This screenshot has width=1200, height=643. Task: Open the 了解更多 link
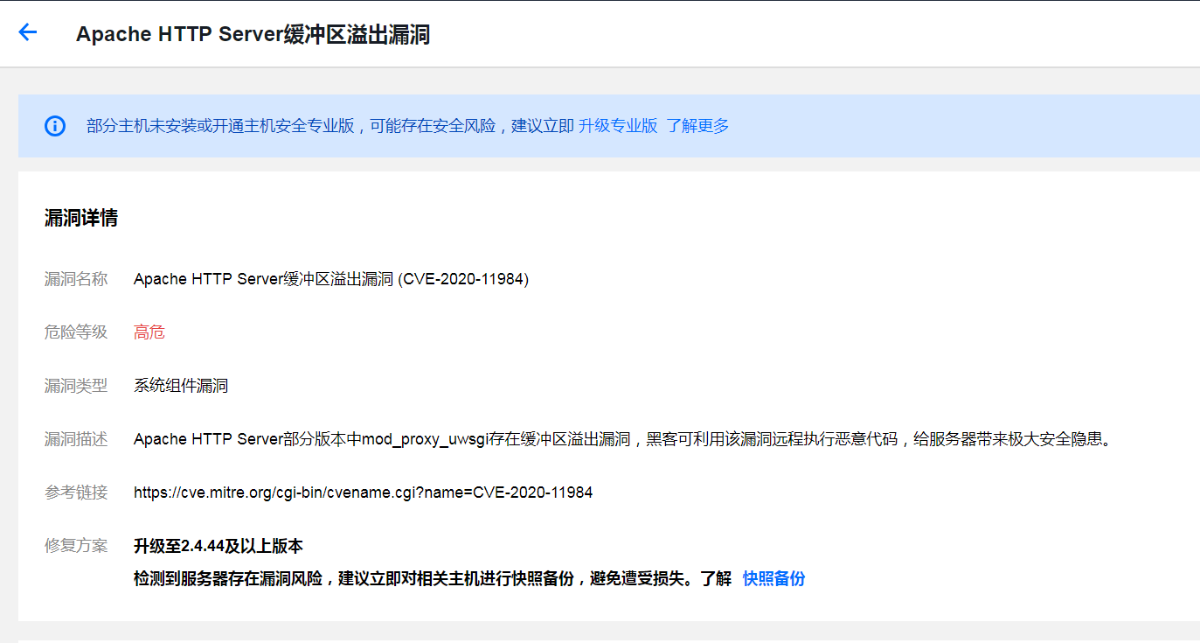click(698, 126)
